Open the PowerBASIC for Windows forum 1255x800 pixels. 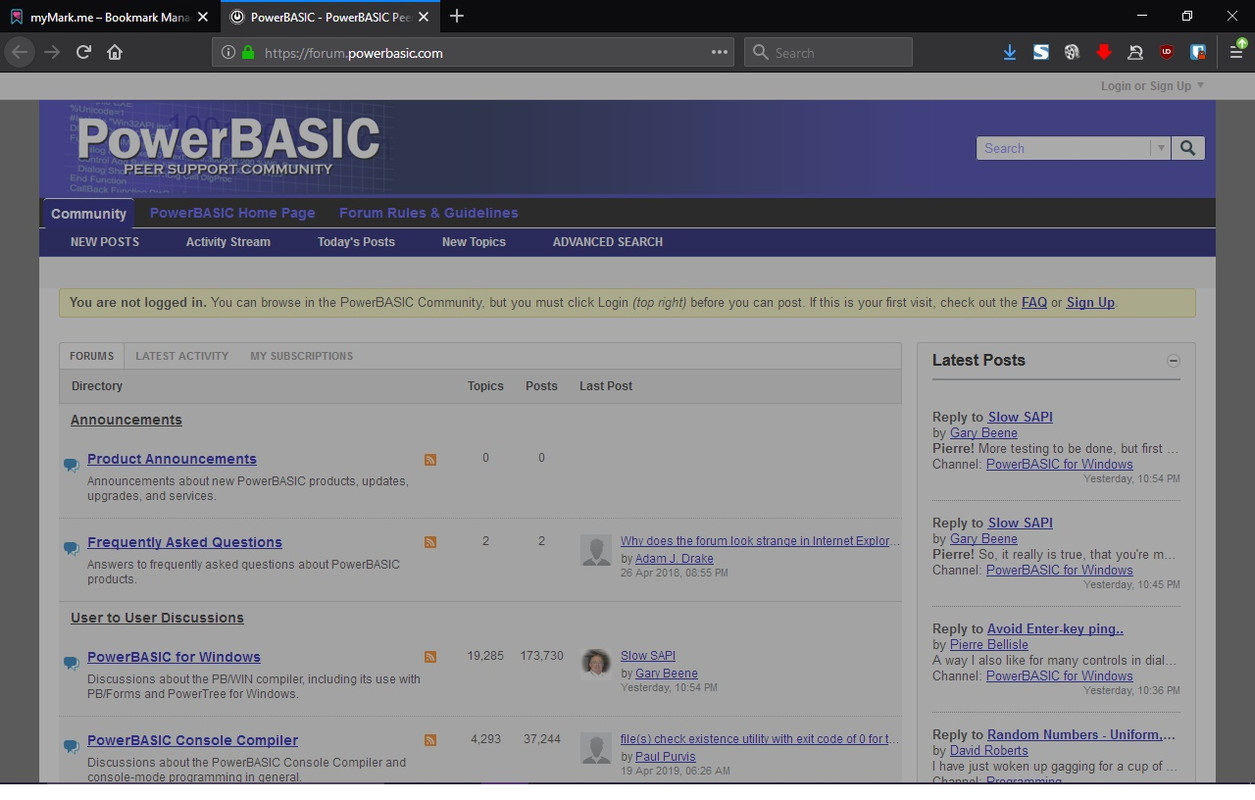point(174,657)
